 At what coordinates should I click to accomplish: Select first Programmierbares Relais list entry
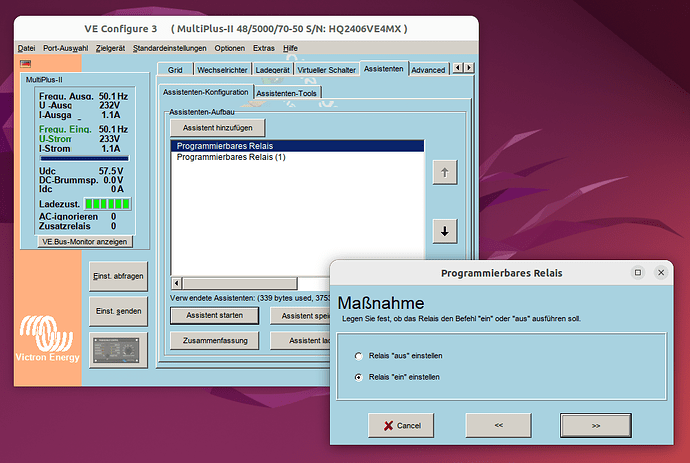tap(297, 146)
